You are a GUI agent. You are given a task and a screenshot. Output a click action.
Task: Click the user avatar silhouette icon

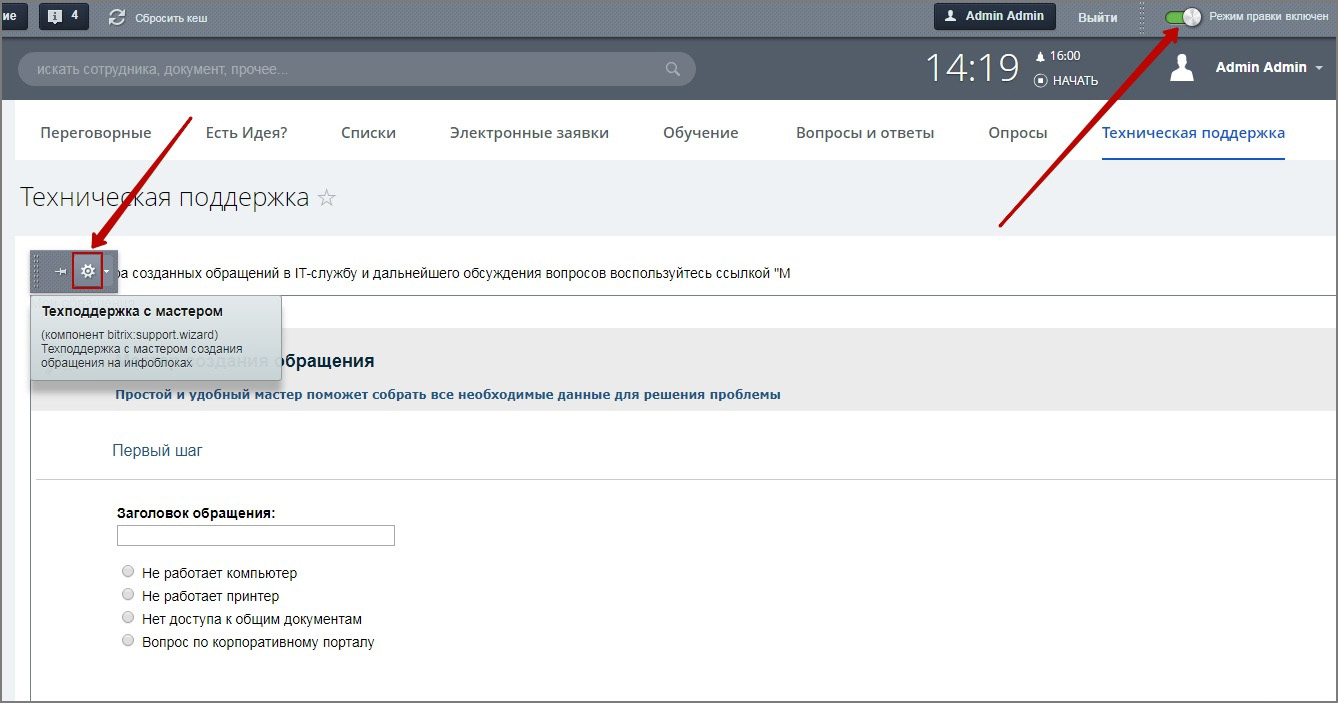pos(1182,68)
